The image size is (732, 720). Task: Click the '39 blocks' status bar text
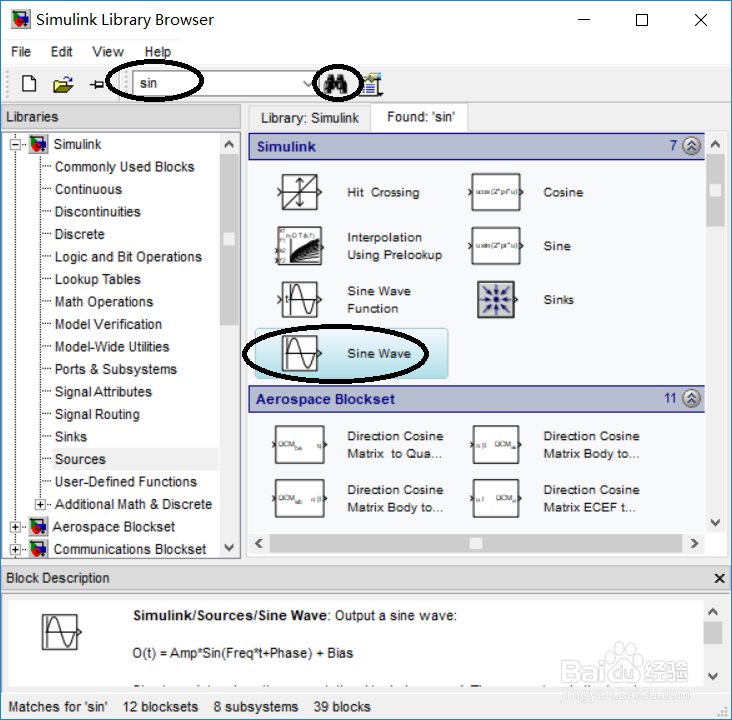point(342,707)
